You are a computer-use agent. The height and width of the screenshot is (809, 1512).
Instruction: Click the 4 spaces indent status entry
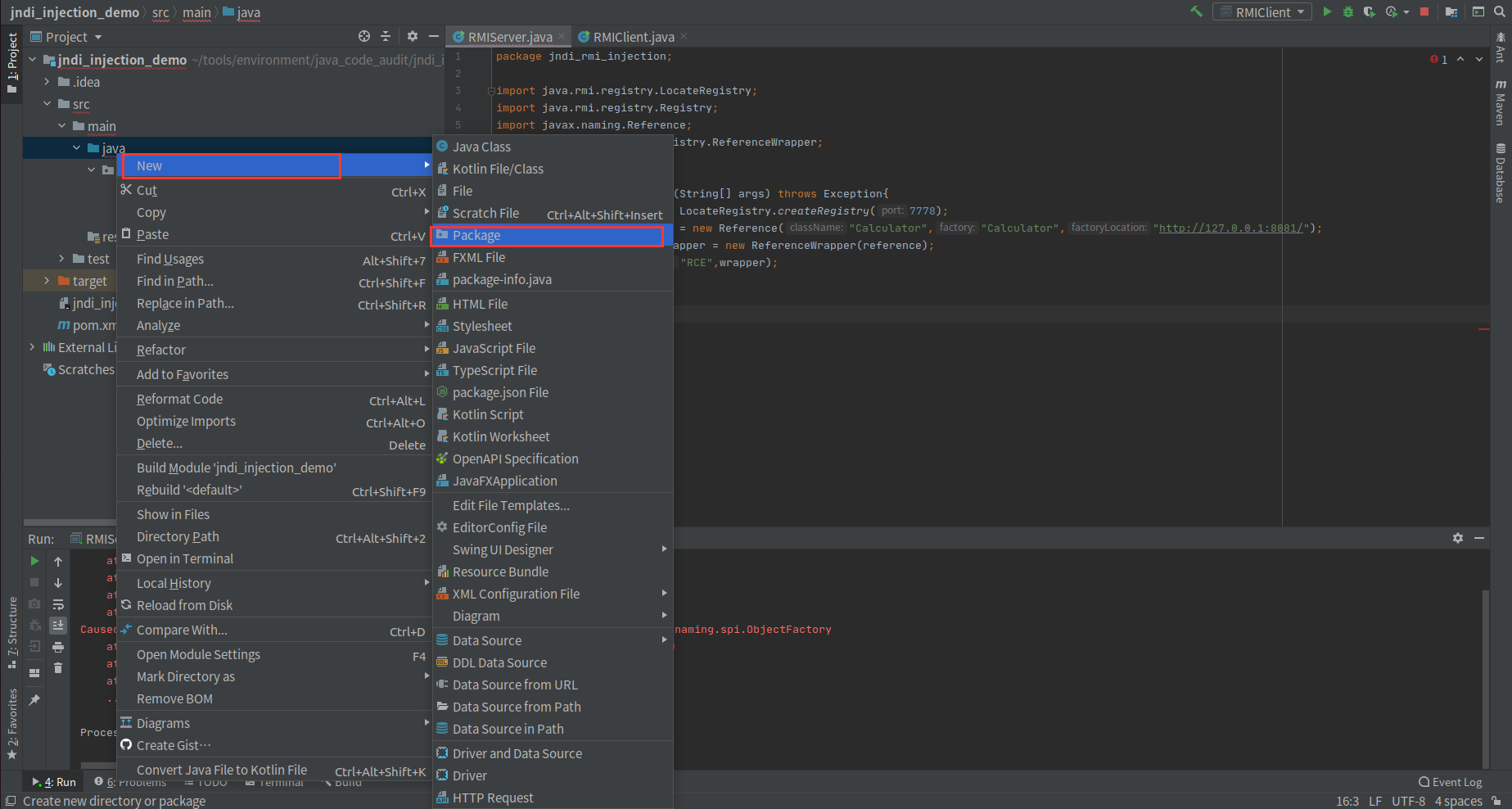tap(1458, 801)
